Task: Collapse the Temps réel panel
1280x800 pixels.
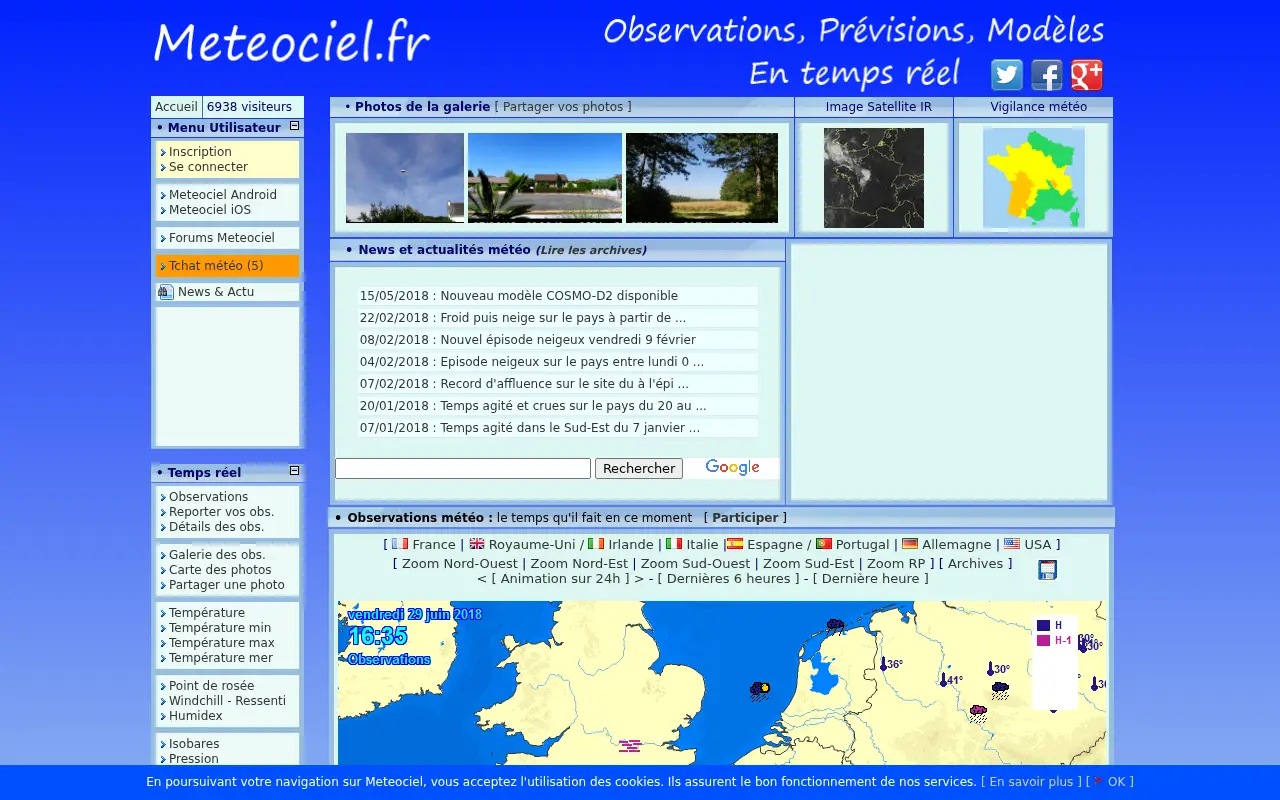Action: tap(295, 471)
